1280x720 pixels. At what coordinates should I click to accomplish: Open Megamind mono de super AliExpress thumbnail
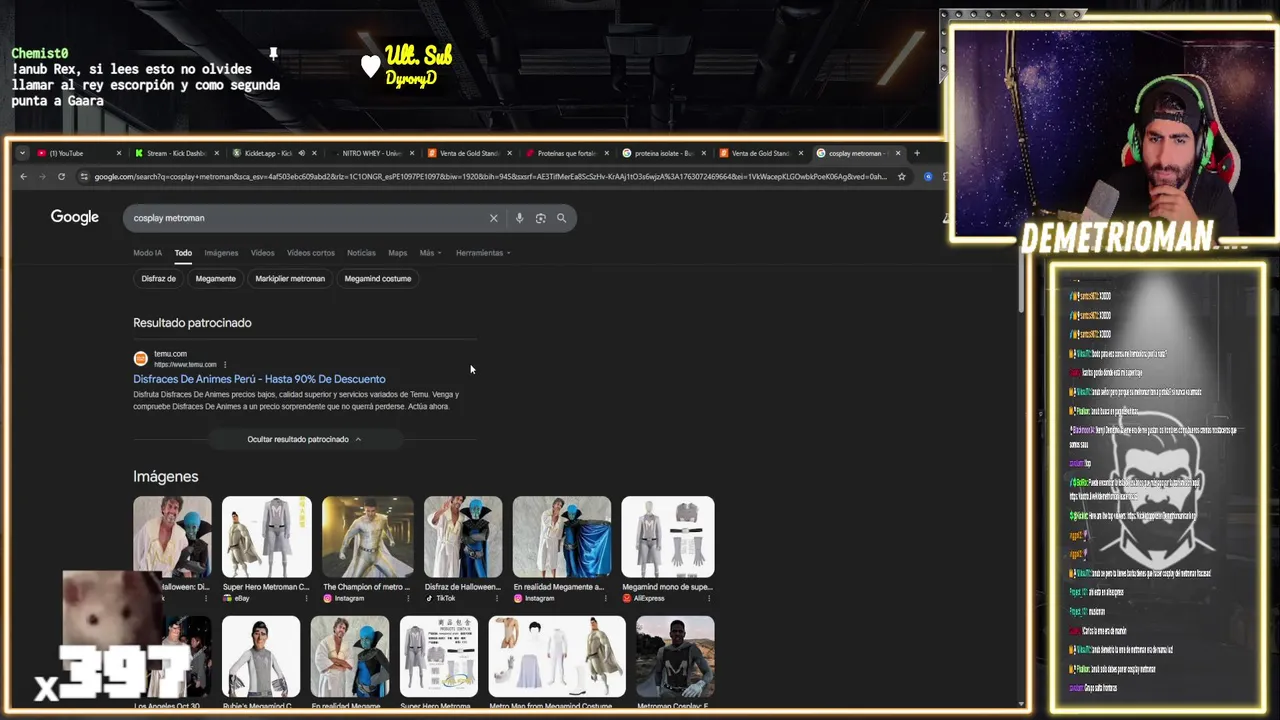click(668, 537)
